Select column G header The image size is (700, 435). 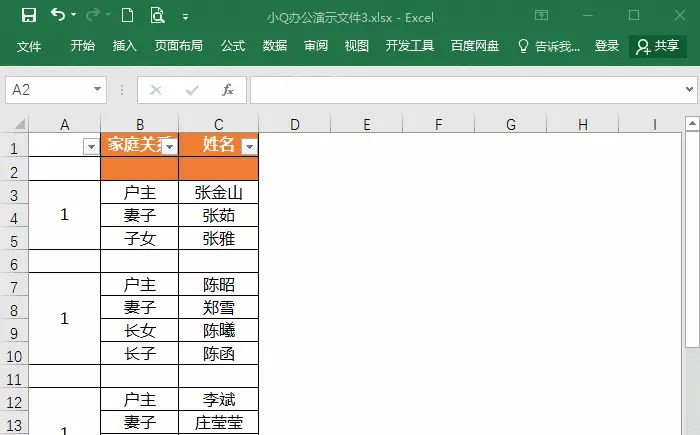pos(511,124)
